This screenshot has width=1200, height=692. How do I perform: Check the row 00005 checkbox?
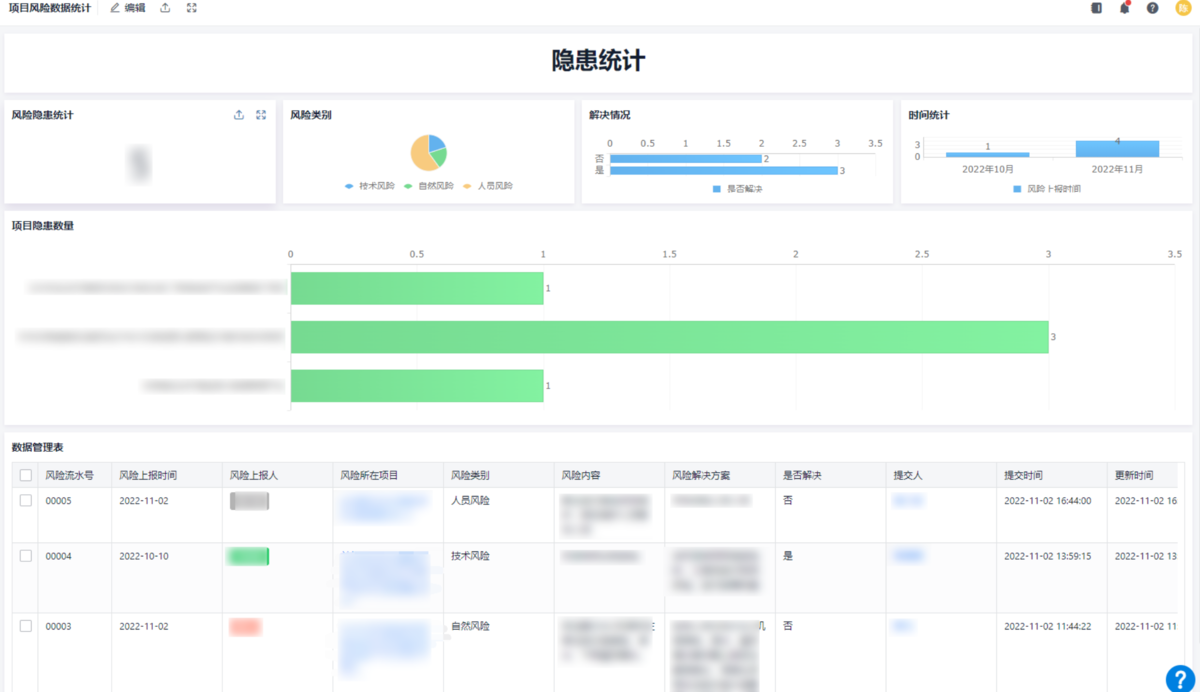pos(26,501)
